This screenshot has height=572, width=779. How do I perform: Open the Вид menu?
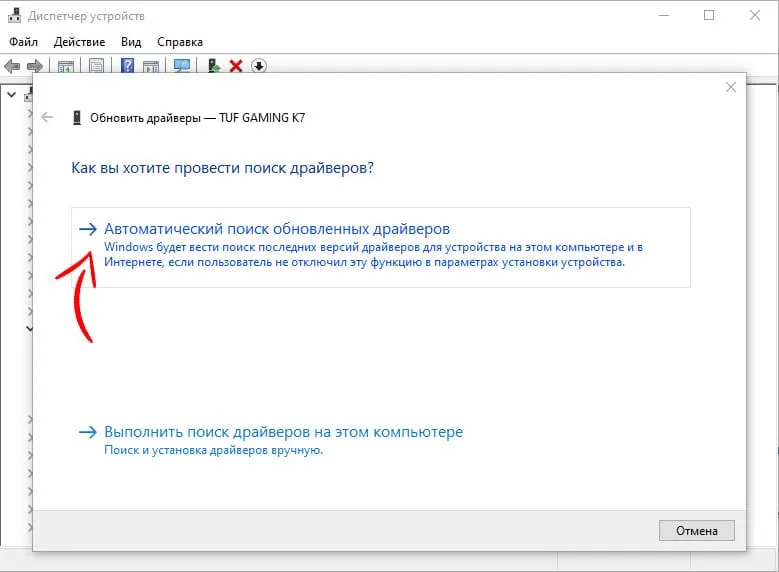coord(131,42)
